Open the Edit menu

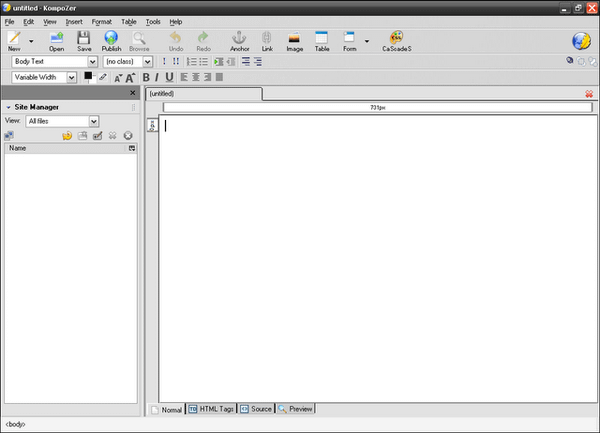(x=28, y=22)
